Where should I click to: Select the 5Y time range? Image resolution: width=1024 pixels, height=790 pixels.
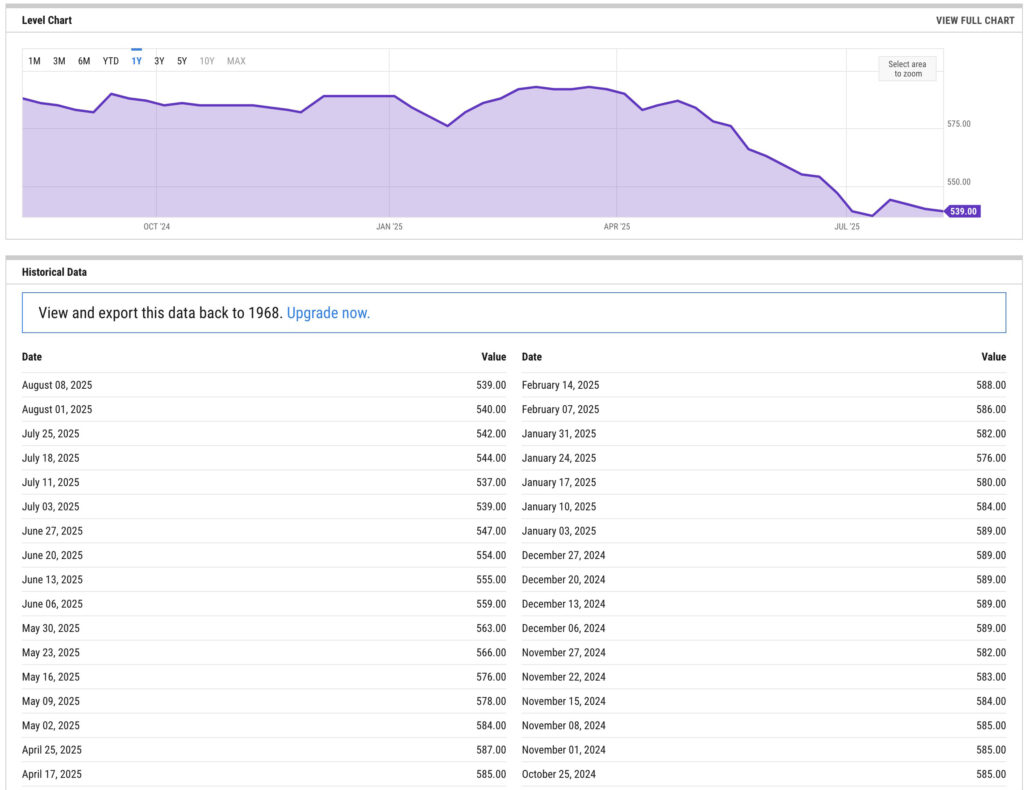pos(182,61)
